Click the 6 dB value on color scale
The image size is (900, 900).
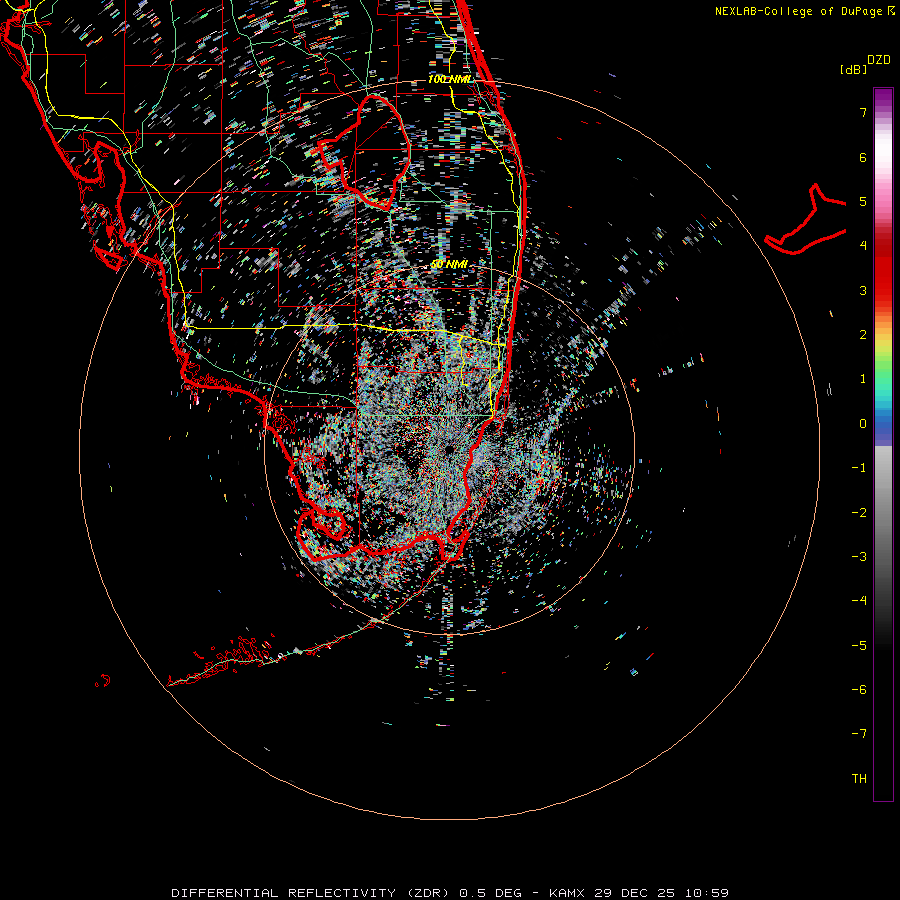point(863,157)
